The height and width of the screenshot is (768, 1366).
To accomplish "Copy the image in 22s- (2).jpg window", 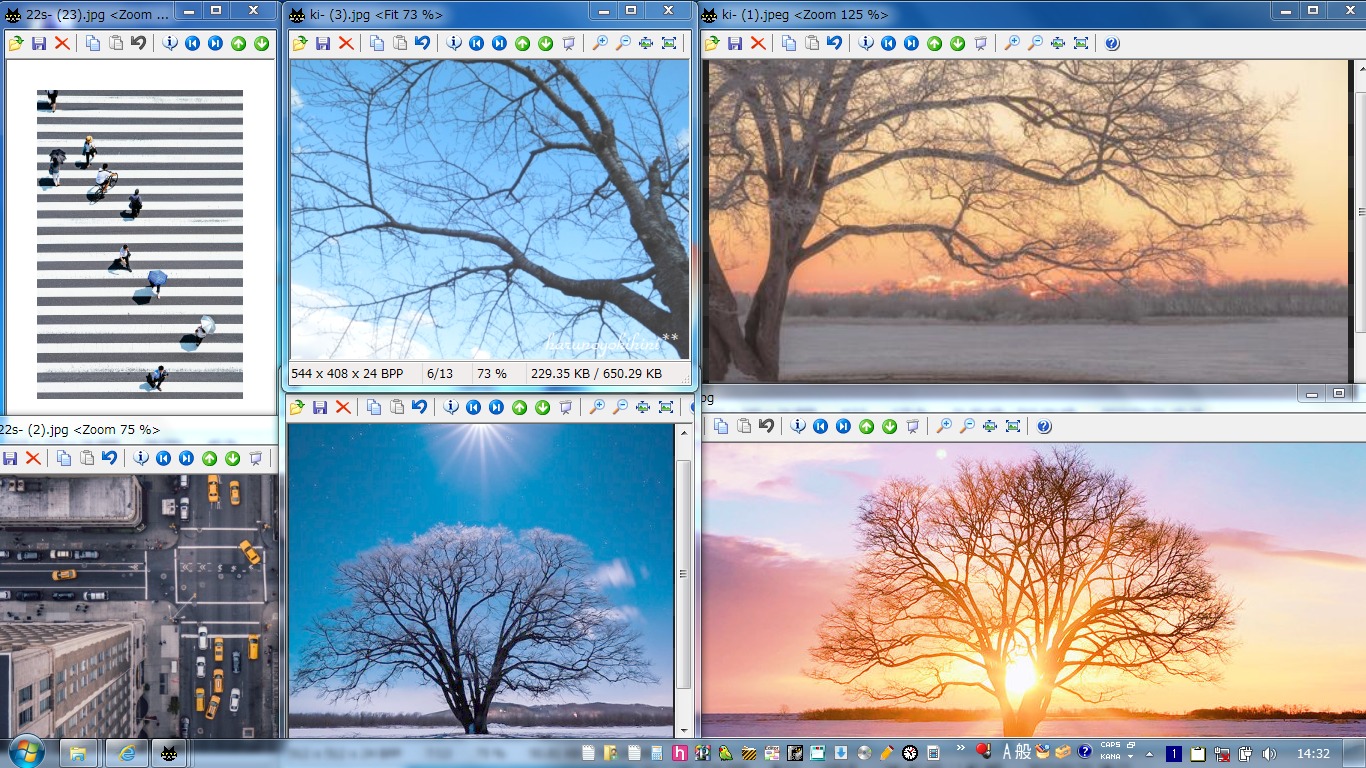I will (64, 458).
